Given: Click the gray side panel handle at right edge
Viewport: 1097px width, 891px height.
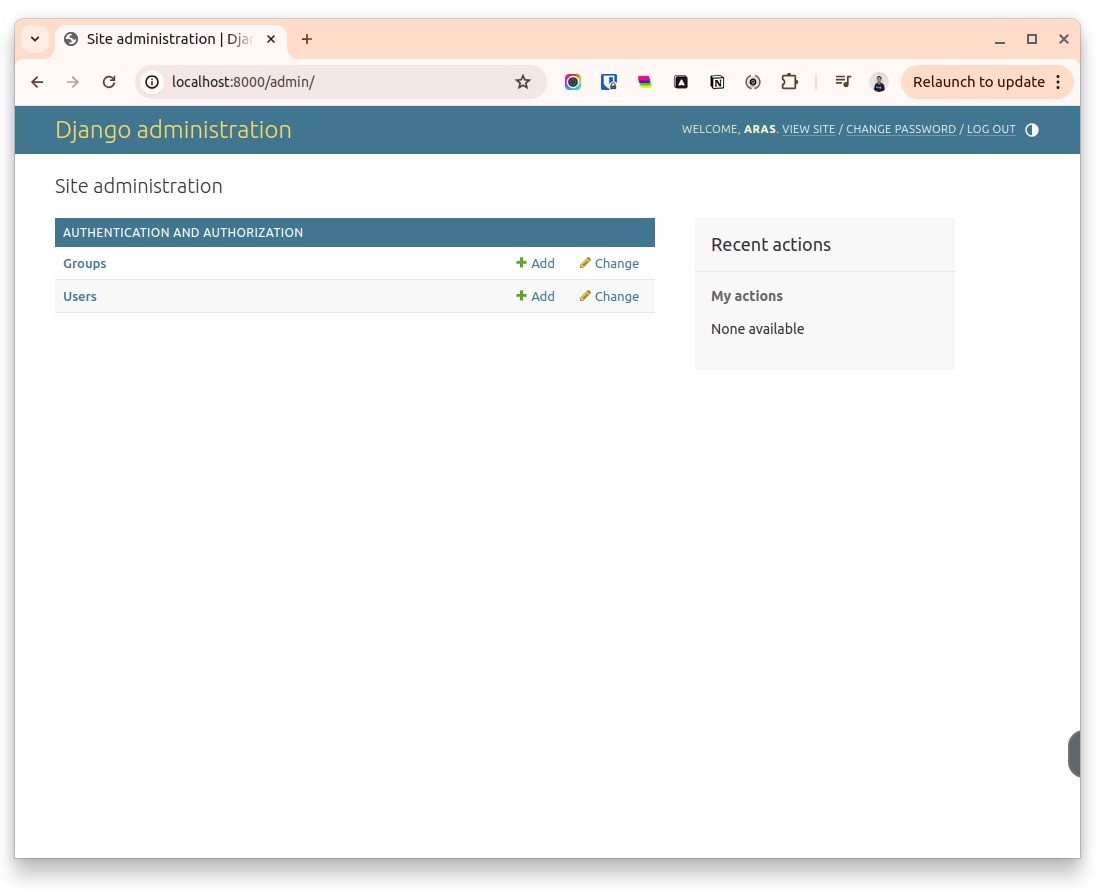Looking at the screenshot, I should click(x=1075, y=754).
